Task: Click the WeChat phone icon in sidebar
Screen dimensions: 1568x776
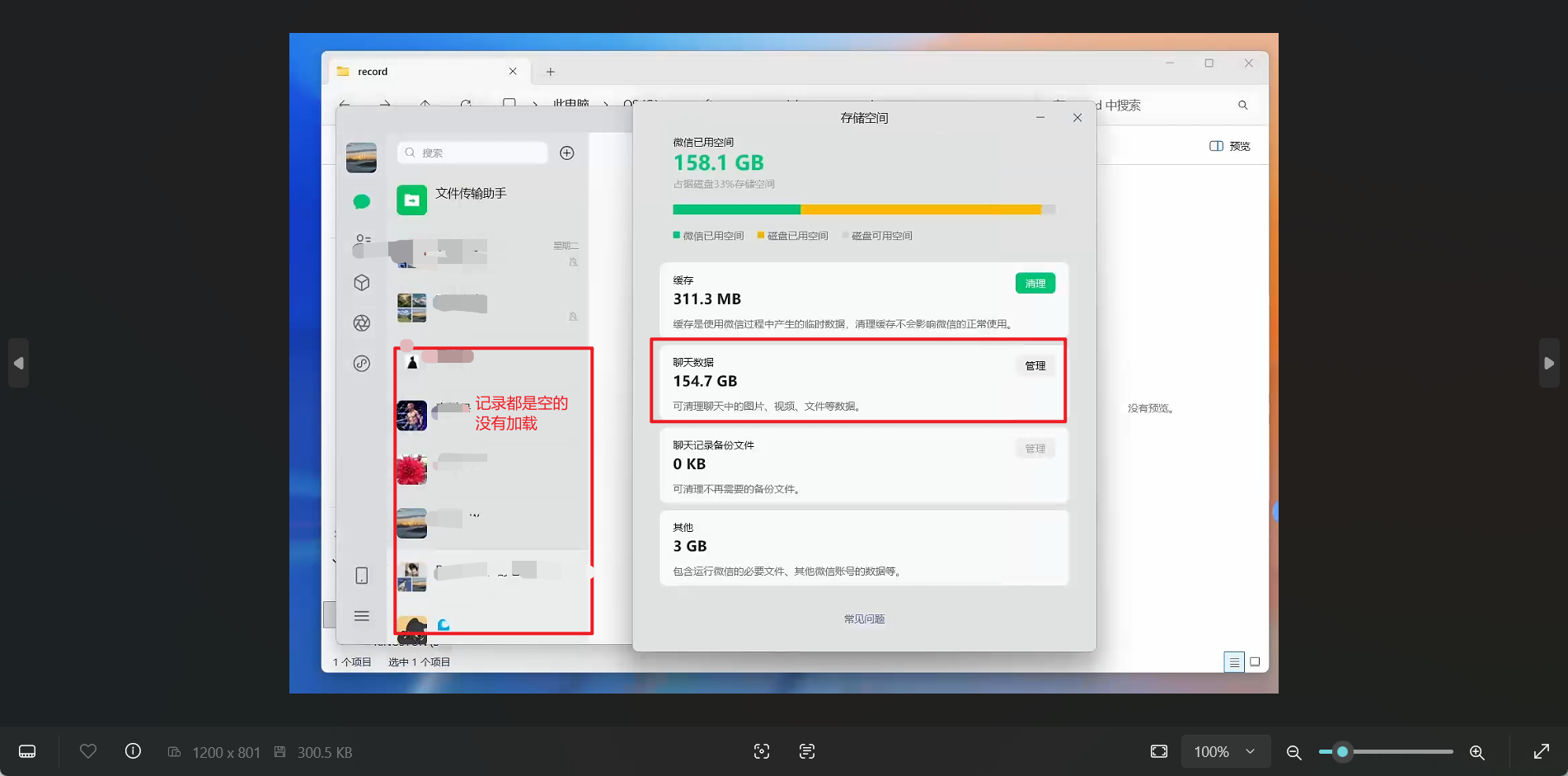Action: 361,576
